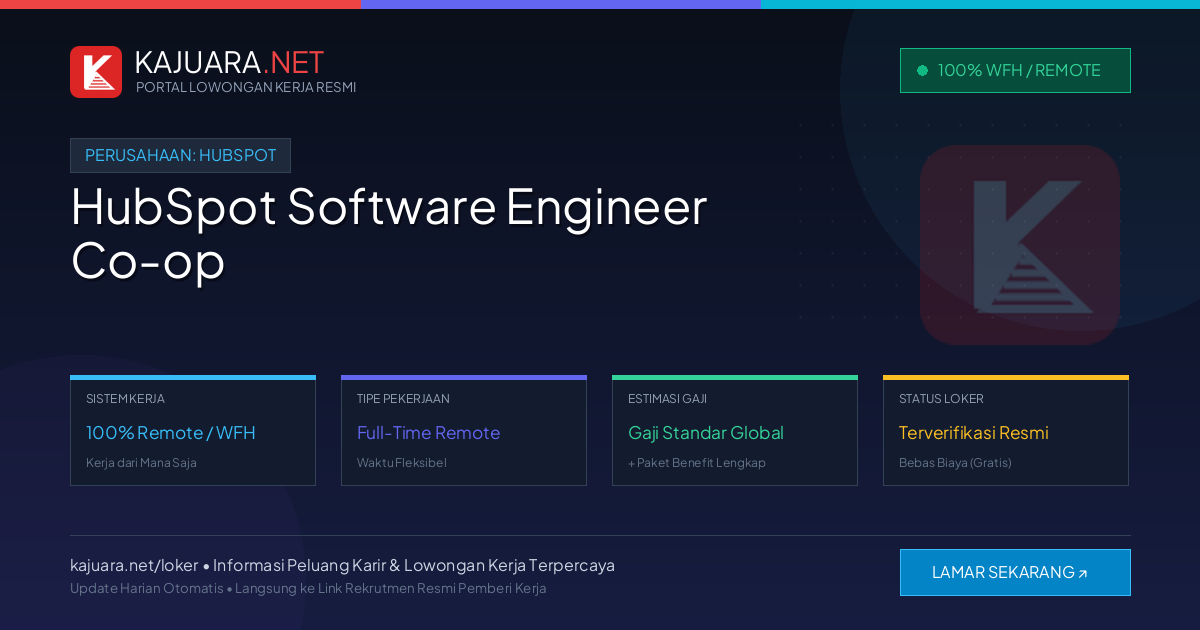Screen dimensions: 1200x630
Task: Click the KAJUARA.NET site name
Action: [x=229, y=62]
